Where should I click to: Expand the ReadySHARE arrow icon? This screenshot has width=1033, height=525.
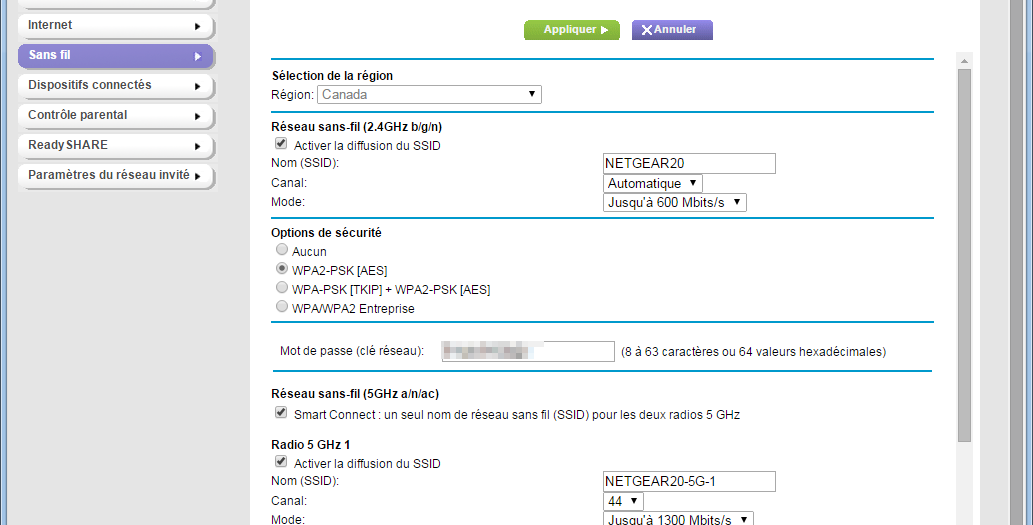198,146
